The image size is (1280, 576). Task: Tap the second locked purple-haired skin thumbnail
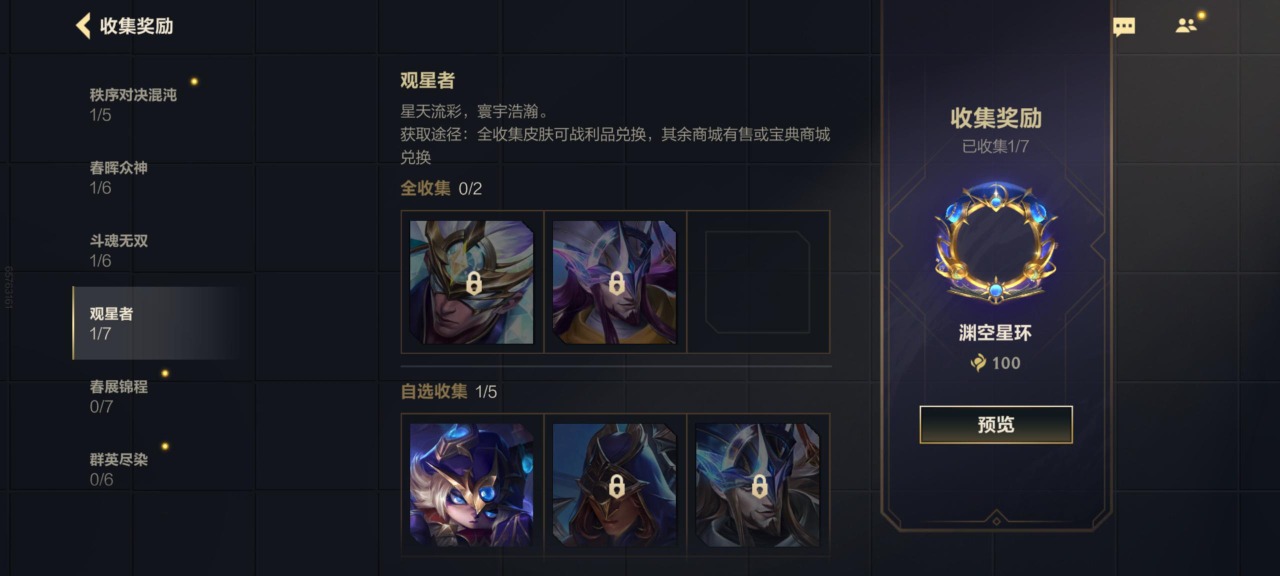[x=615, y=282]
